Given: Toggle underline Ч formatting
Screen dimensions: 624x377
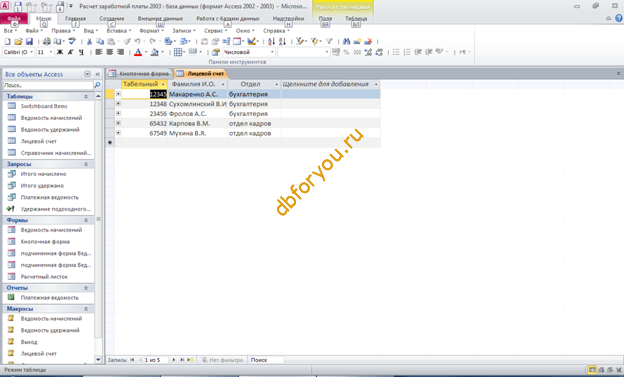Looking at the screenshot, I should coord(81,52).
